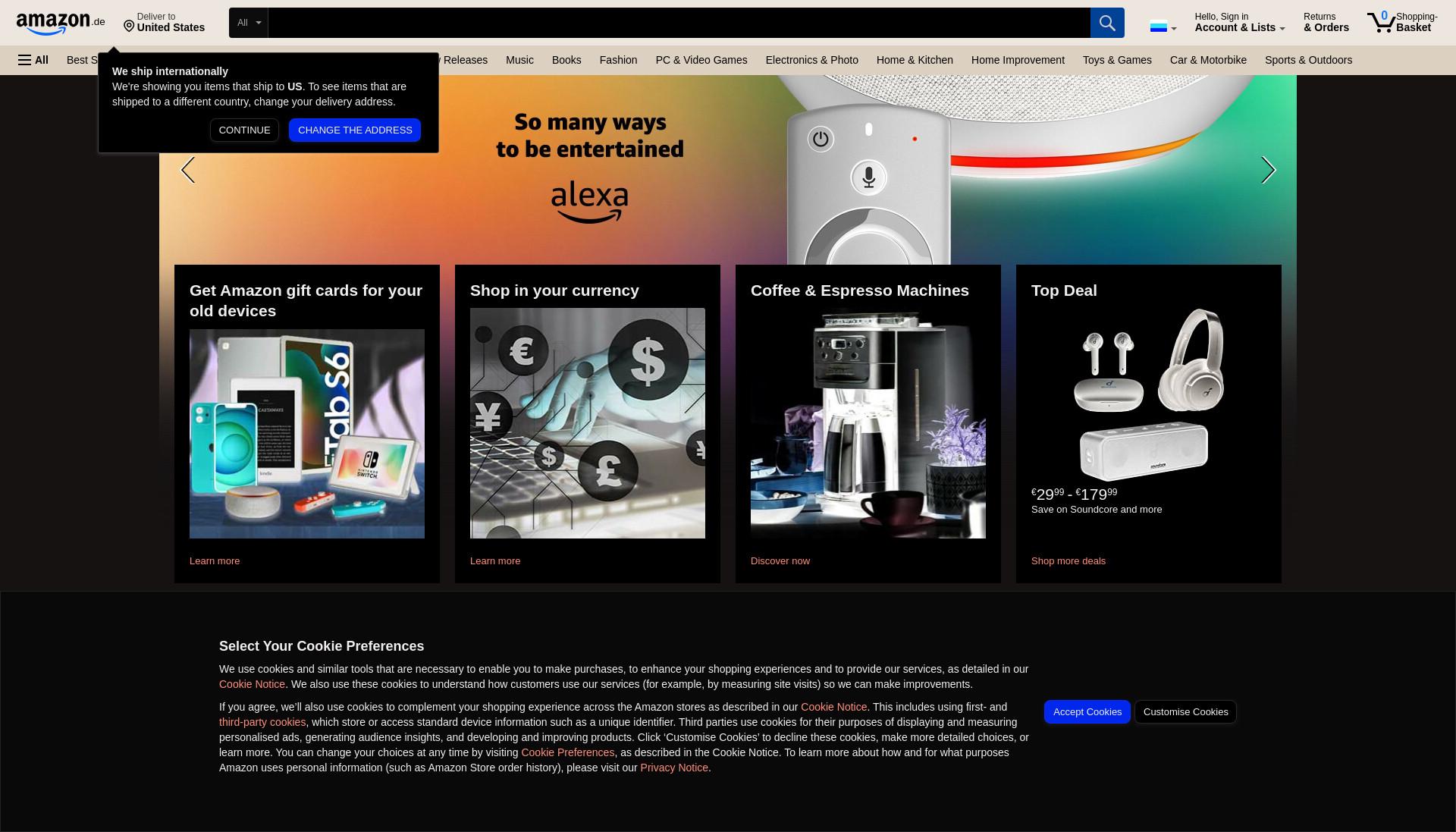This screenshot has width=1456, height=832.
Task: Open the coffee machine image
Action: click(x=868, y=423)
